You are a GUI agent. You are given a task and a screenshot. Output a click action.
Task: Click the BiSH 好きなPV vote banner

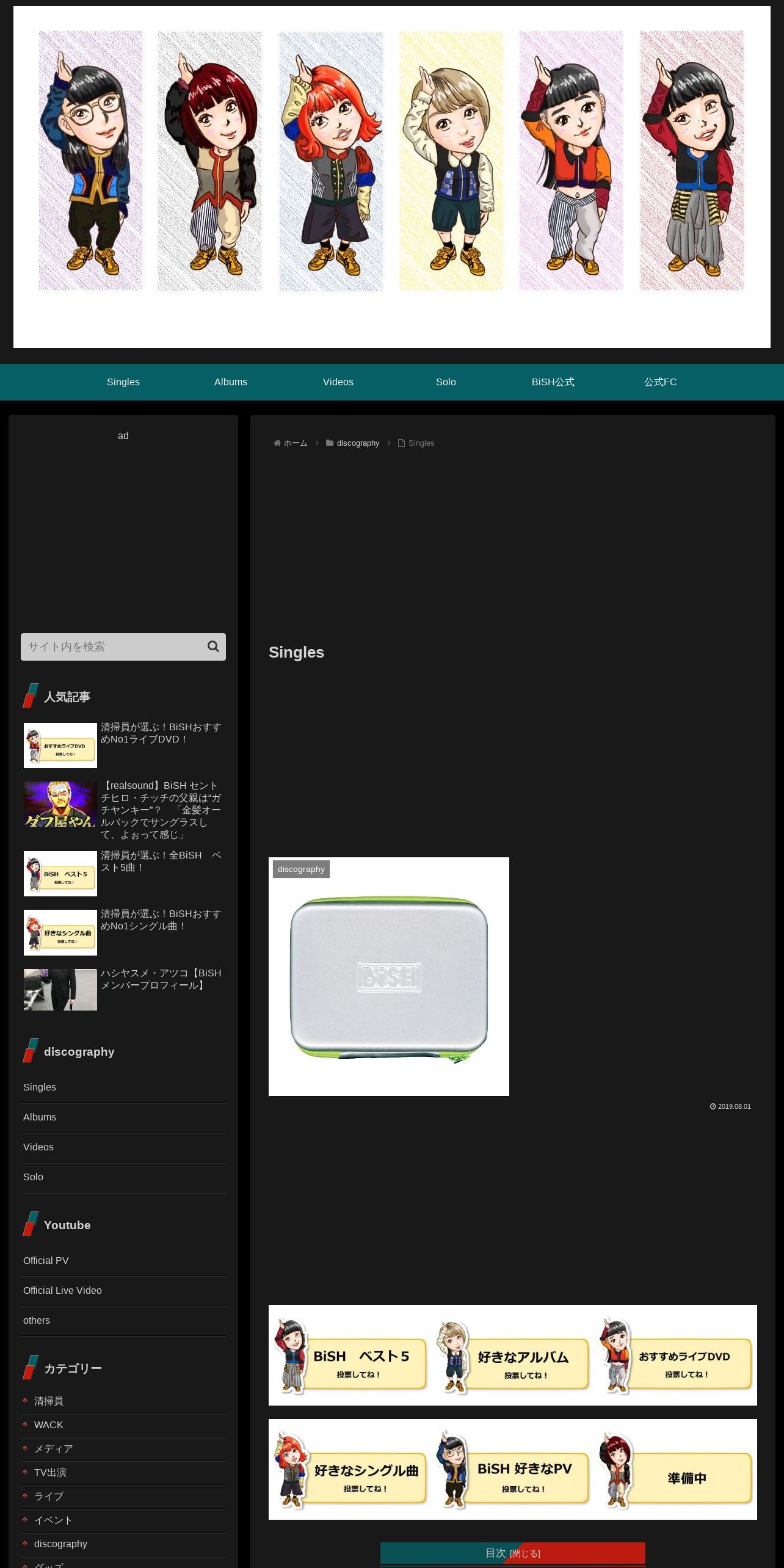pos(512,1470)
